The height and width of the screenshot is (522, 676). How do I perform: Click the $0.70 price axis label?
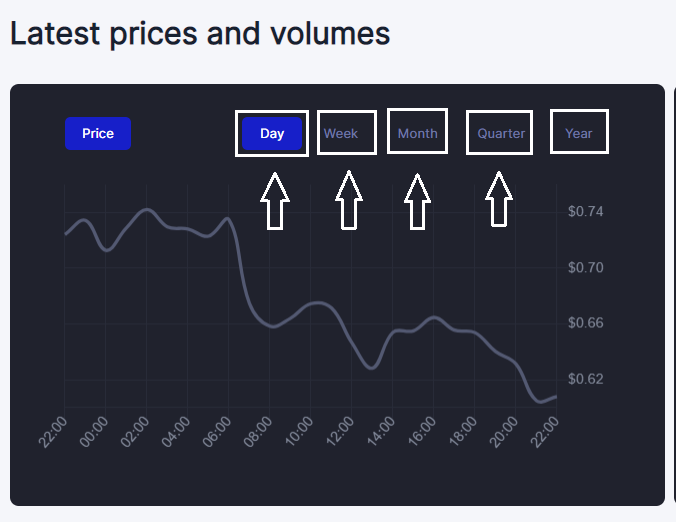[x=585, y=267]
